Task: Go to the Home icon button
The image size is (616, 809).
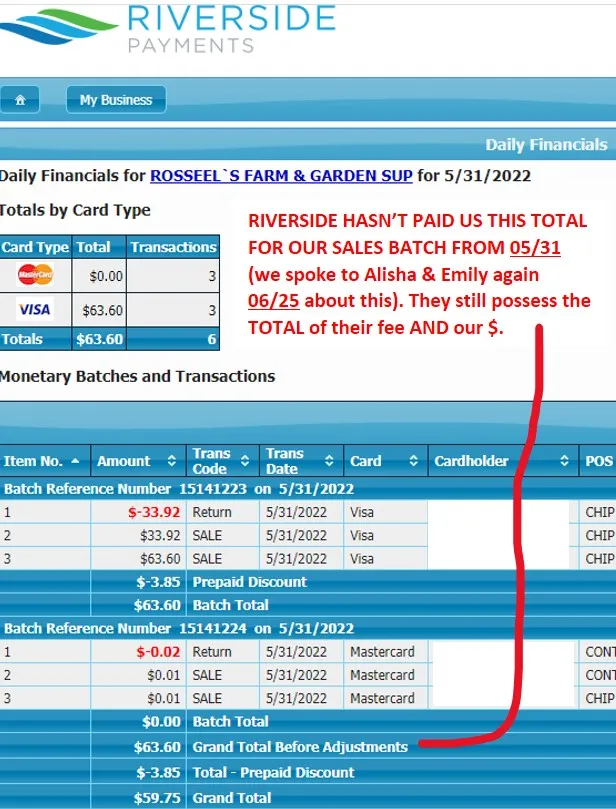Action: 20,100
